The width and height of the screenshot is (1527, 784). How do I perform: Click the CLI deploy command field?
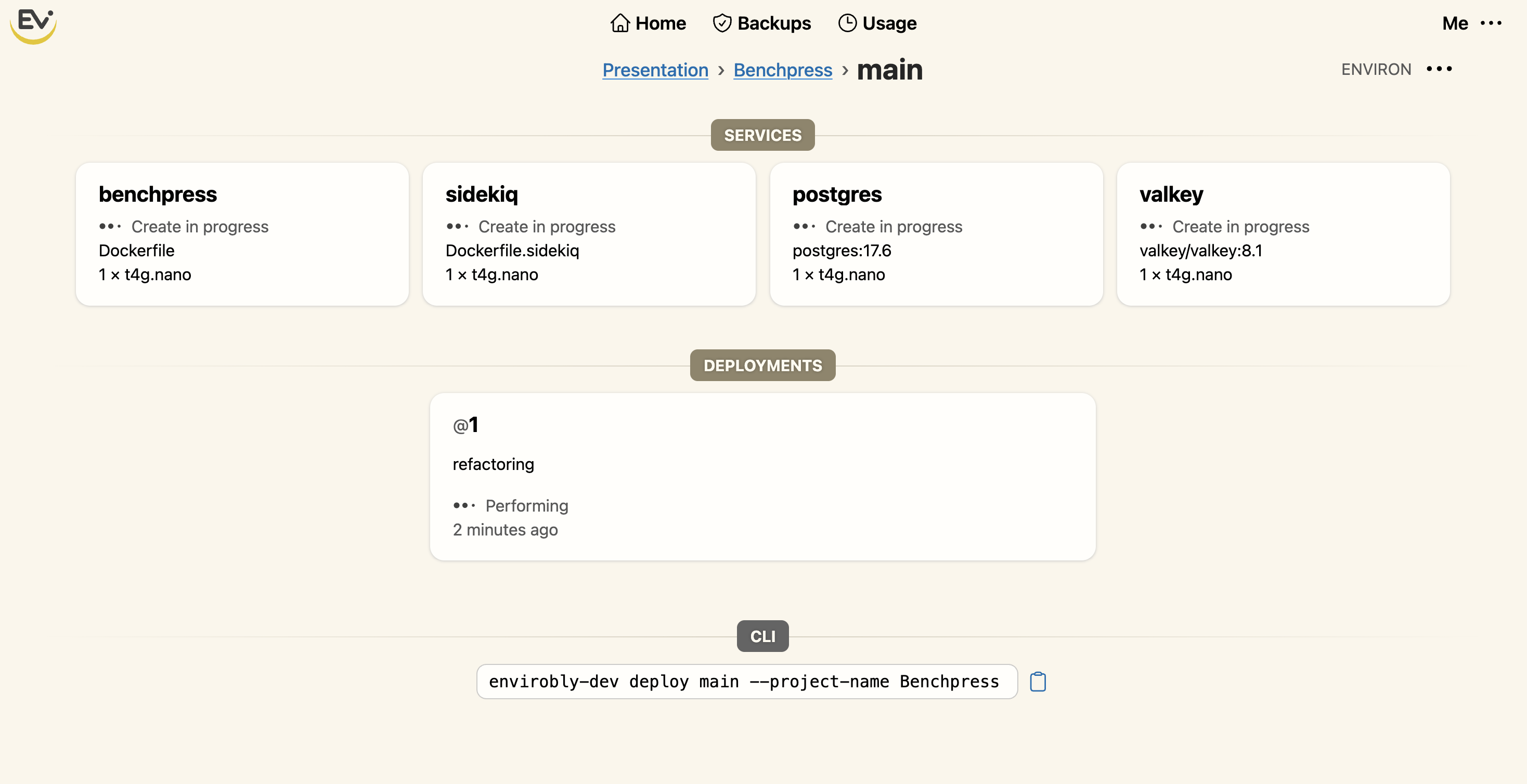tap(746, 682)
